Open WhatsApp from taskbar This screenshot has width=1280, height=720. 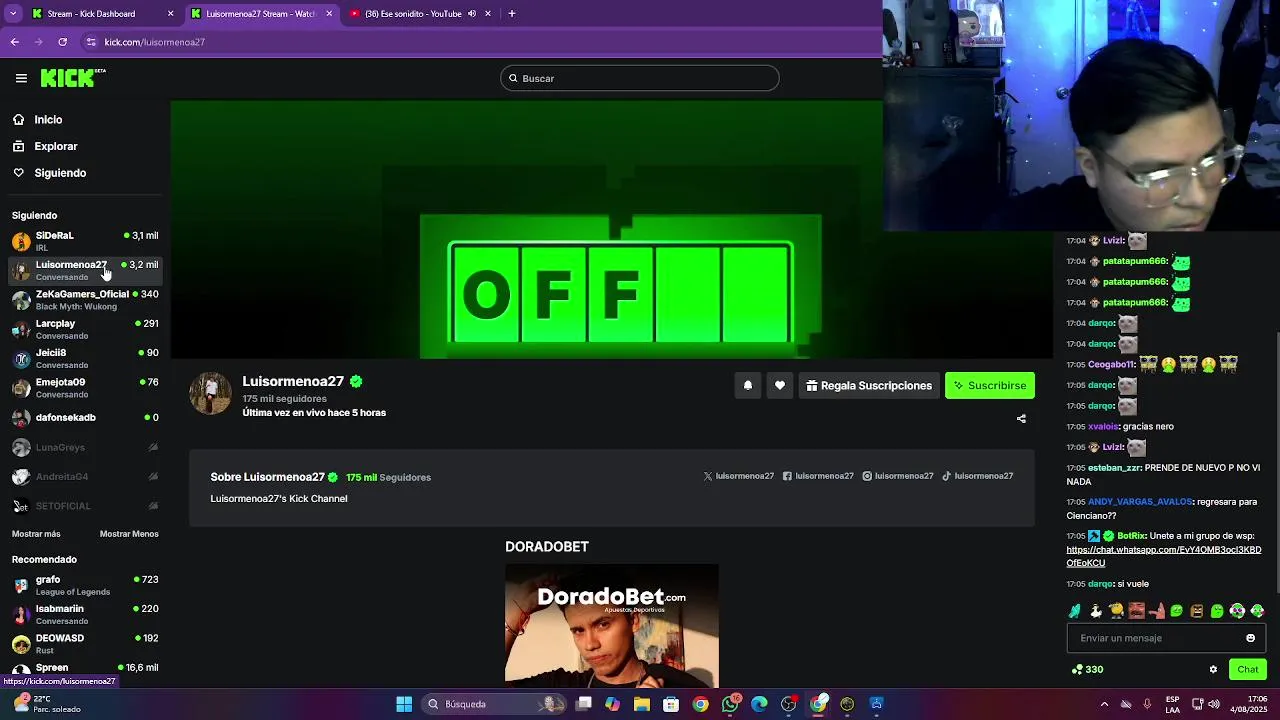(730, 704)
